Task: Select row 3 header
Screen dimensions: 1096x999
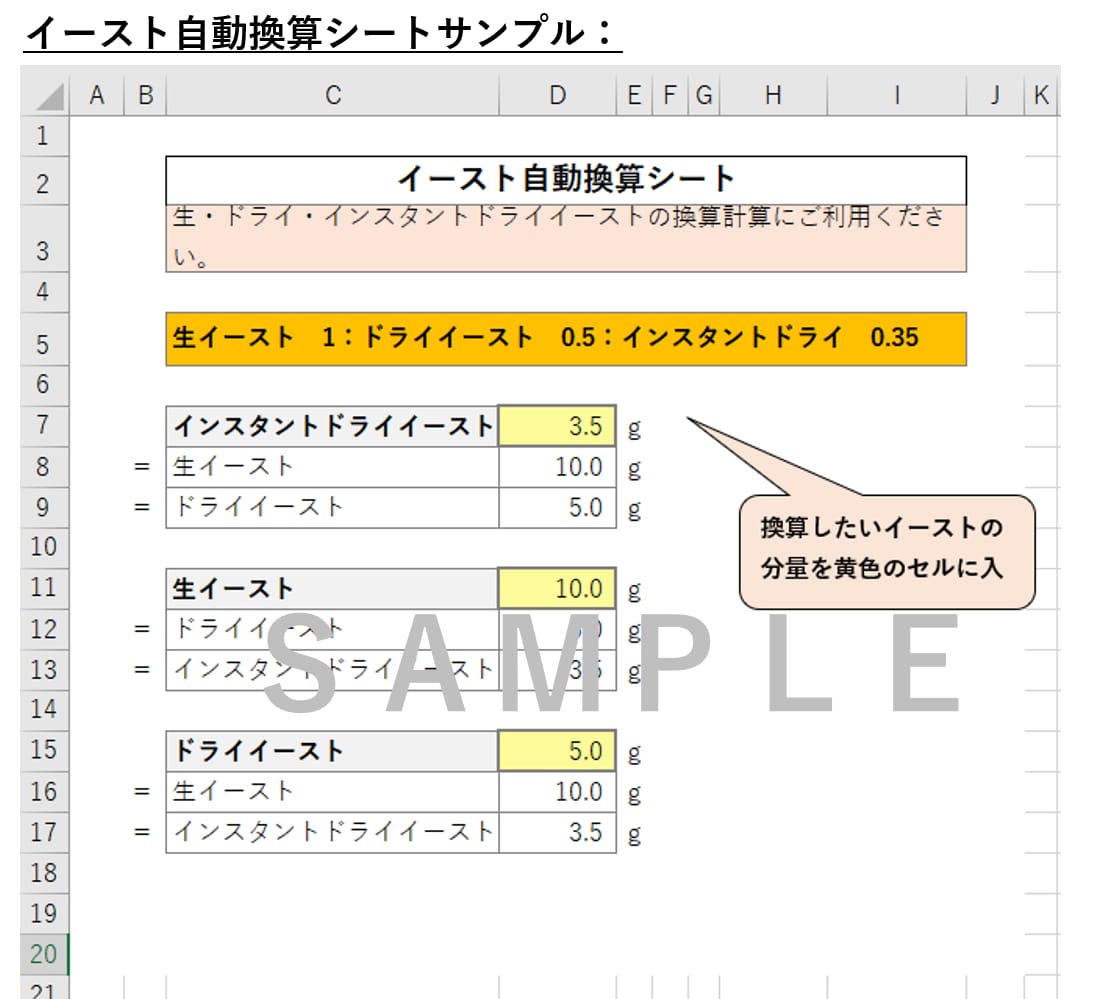Action: (44, 238)
